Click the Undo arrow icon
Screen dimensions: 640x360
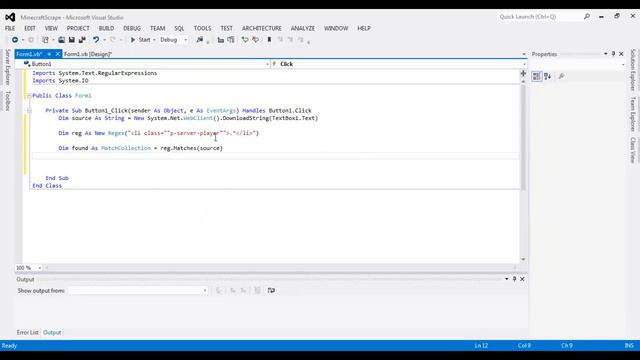click(96, 40)
